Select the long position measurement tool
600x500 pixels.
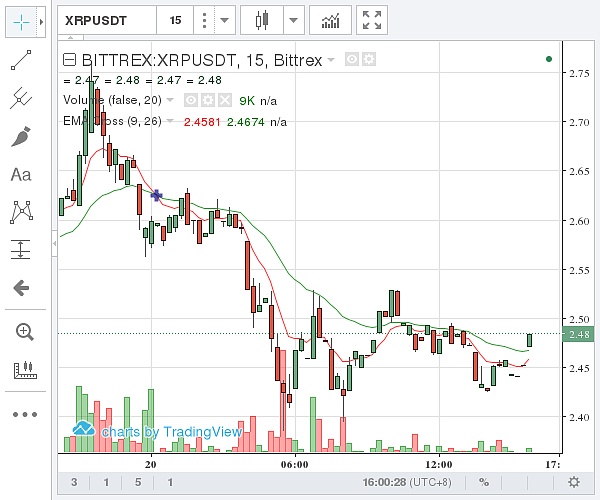pyautogui.click(x=20, y=249)
